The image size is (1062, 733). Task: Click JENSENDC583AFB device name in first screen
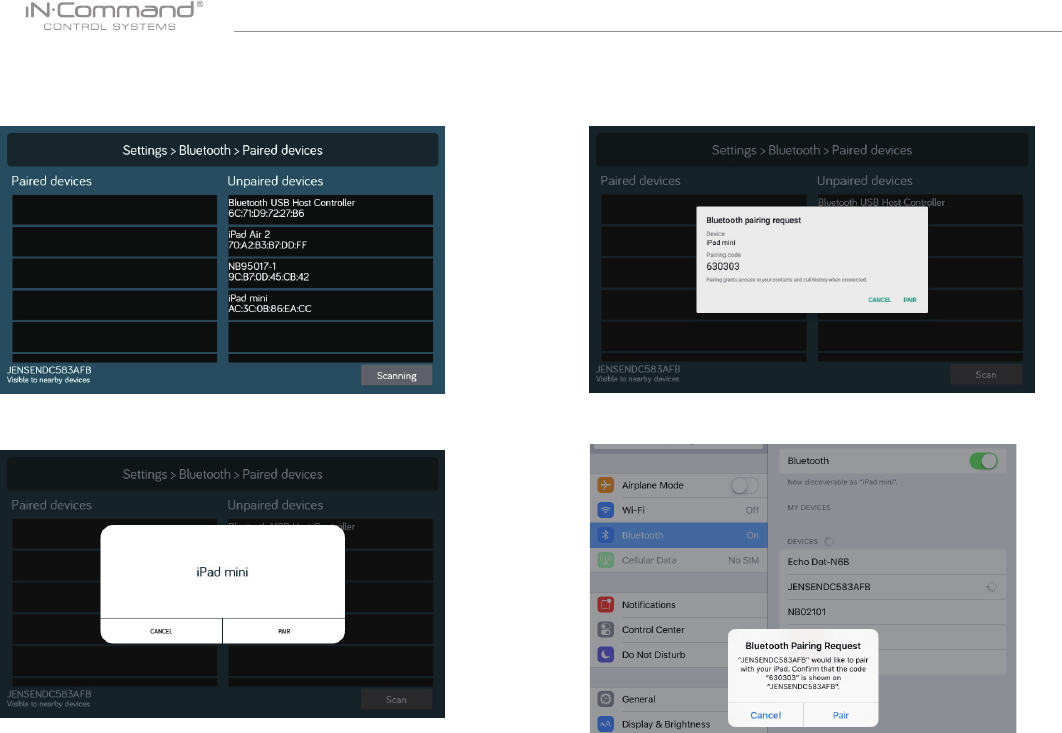49,370
